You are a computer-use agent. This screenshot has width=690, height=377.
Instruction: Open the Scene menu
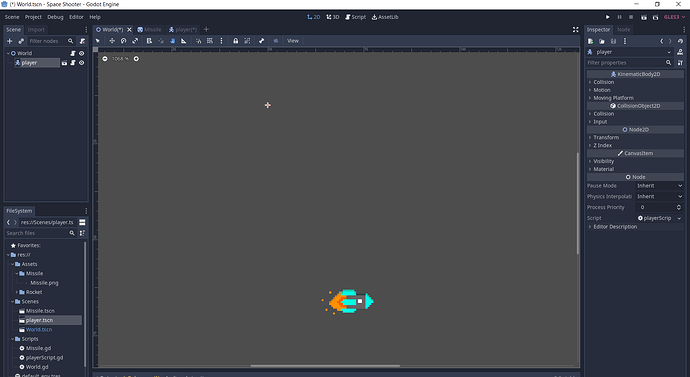12,17
